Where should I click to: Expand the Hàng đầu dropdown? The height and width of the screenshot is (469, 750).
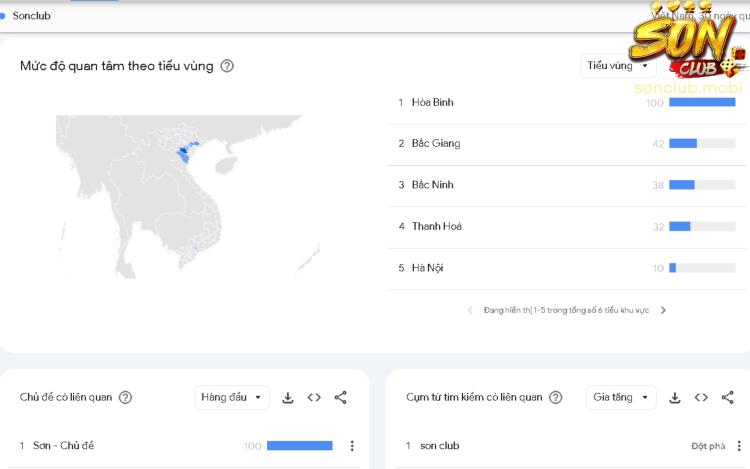click(231, 397)
